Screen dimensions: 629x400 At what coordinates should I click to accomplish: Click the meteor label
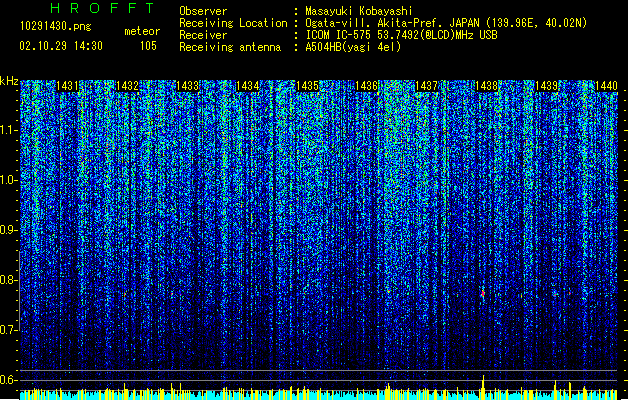[x=142, y=31]
